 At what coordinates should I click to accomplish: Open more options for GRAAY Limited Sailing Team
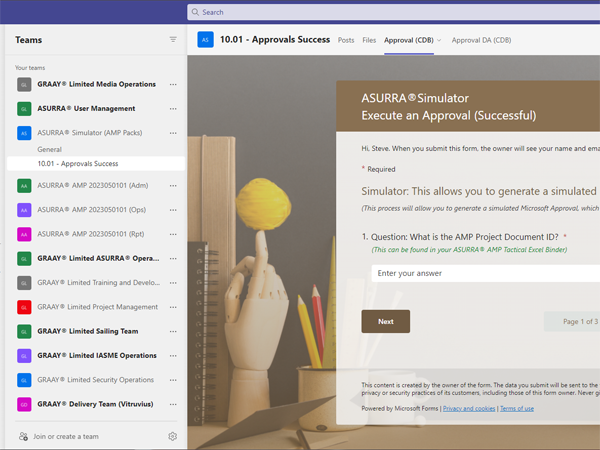173,331
